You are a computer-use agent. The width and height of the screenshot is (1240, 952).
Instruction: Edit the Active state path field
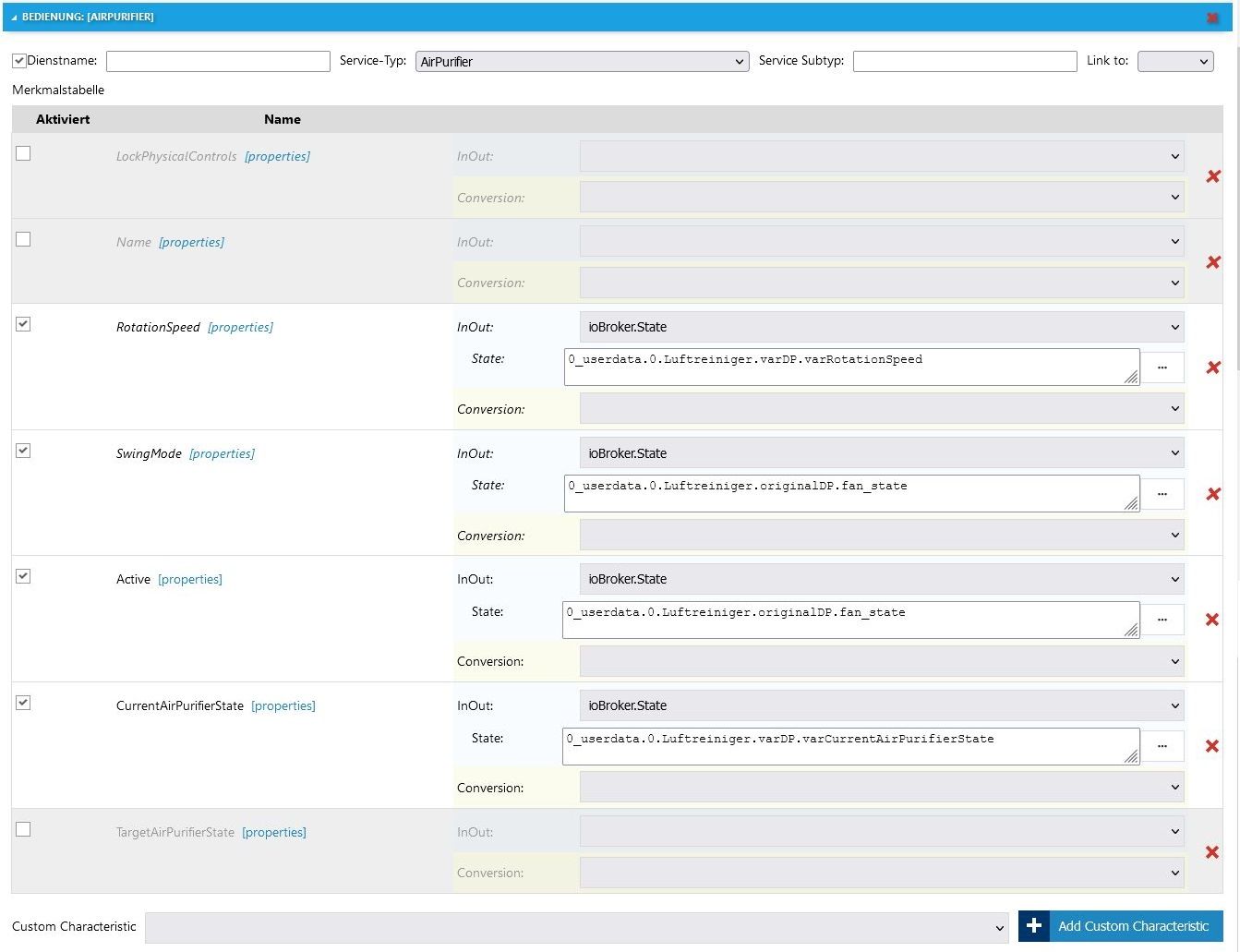(851, 620)
